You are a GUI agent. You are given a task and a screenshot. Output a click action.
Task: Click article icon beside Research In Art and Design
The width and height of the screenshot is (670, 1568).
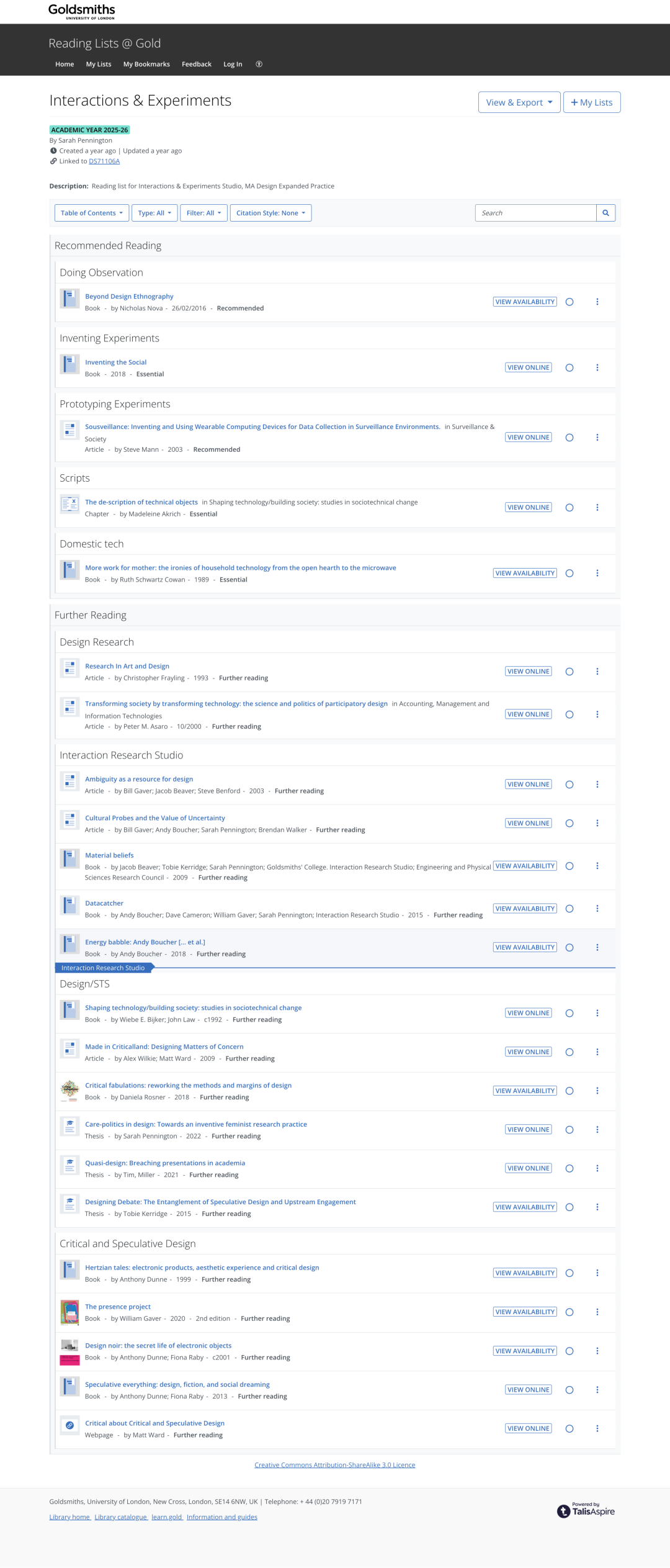click(70, 668)
